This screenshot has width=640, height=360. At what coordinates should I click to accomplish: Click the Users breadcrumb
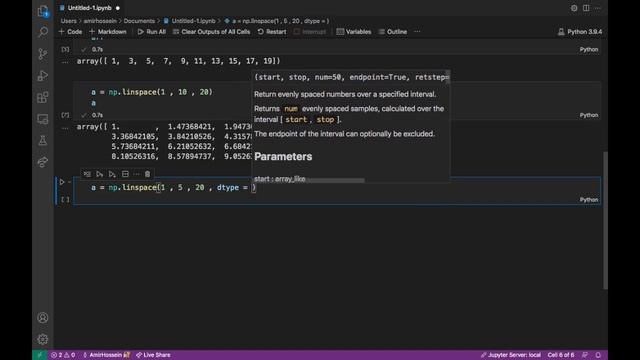click(x=68, y=21)
